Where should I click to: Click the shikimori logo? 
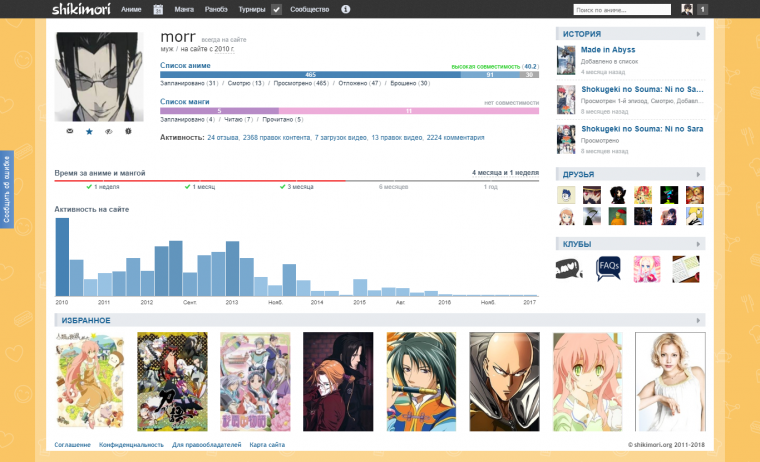[x=81, y=9]
